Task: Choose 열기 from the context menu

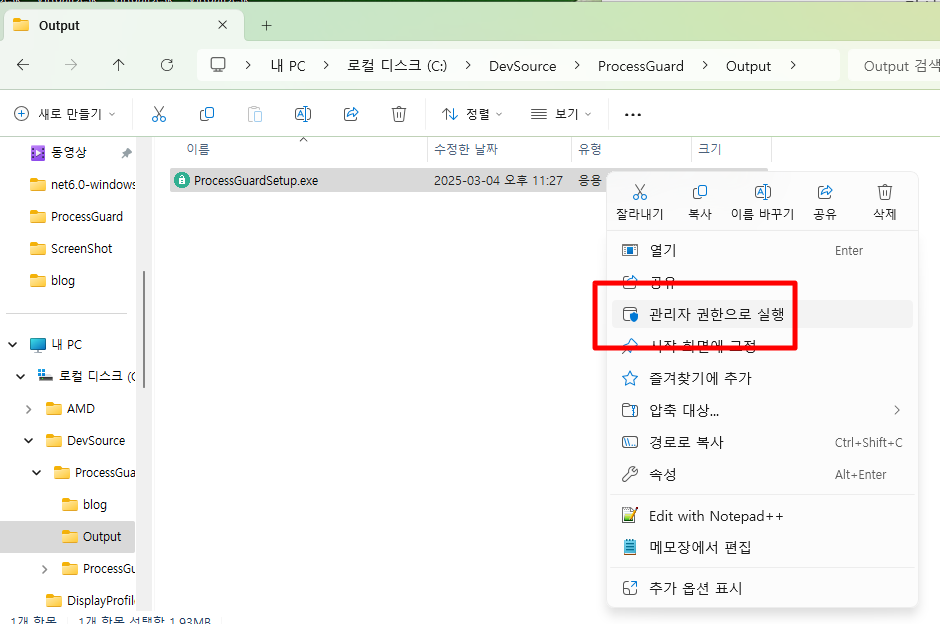Action: click(x=761, y=251)
